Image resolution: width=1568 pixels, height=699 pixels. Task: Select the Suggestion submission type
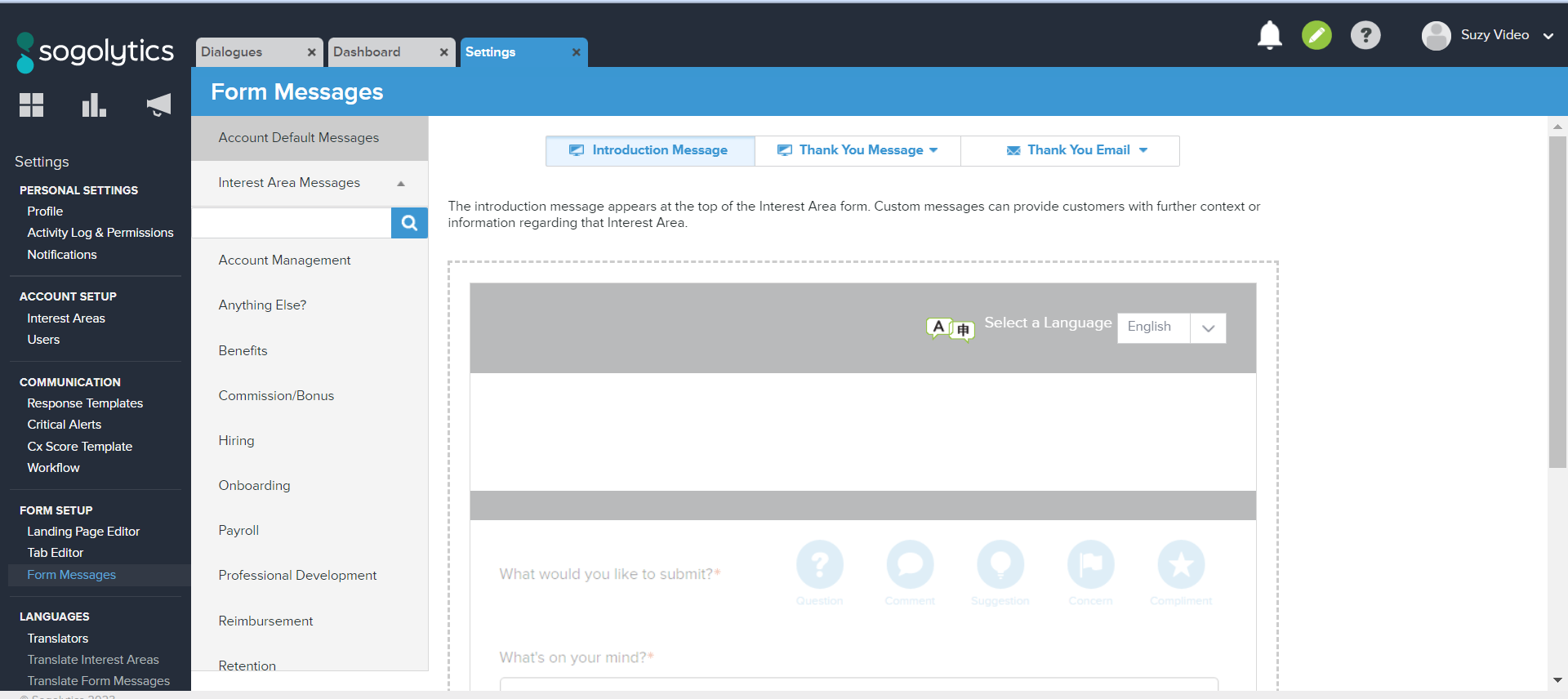[x=1000, y=565]
